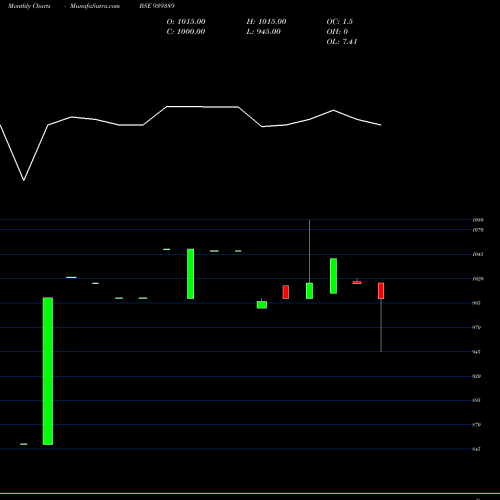Click the 1045 price axis label
This screenshot has width=500, height=500.
[478, 254]
